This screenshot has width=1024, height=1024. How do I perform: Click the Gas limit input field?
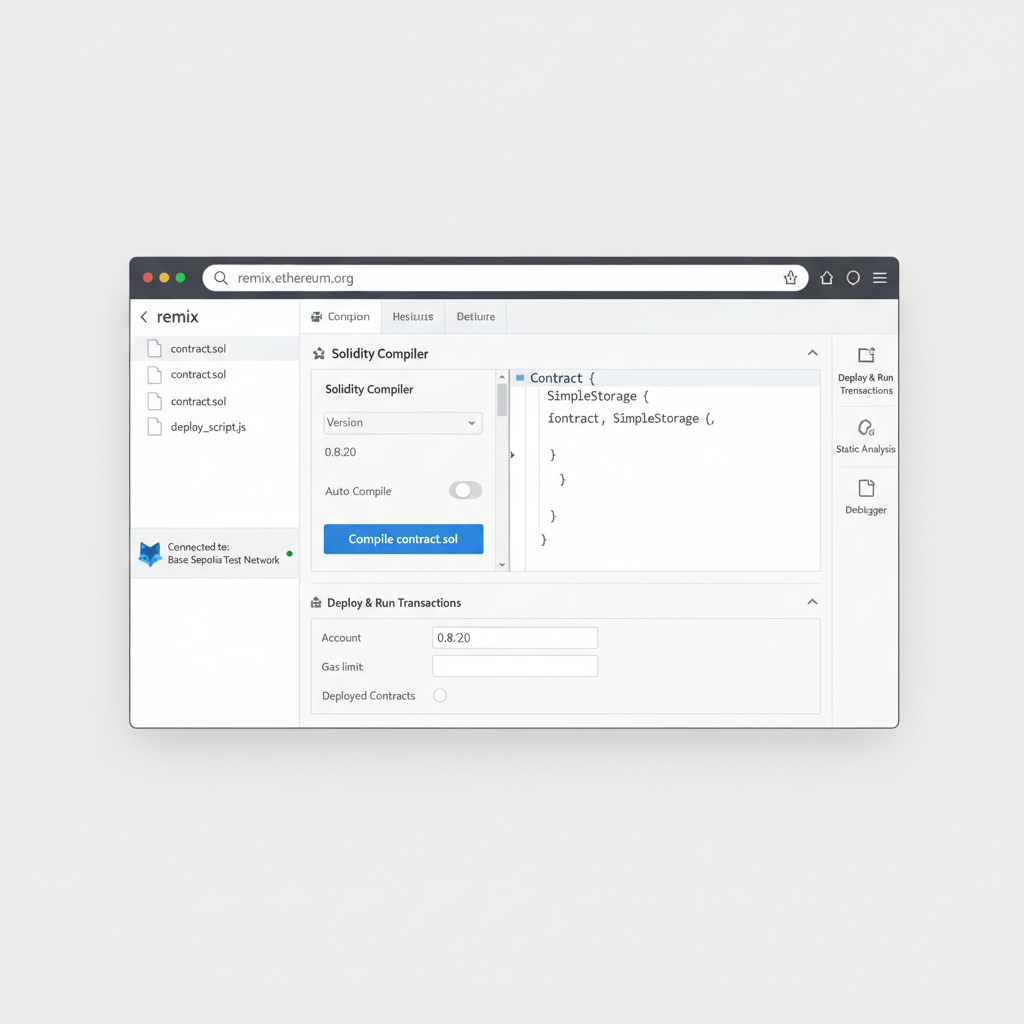click(514, 665)
